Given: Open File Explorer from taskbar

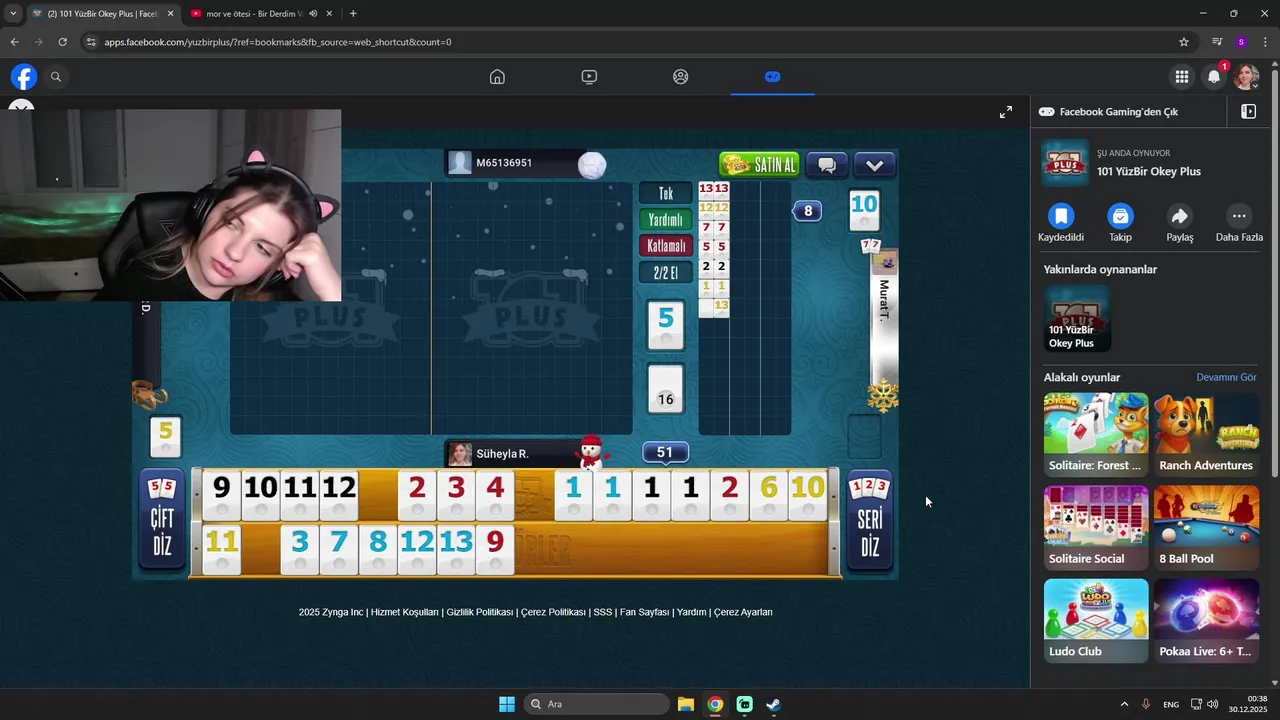Looking at the screenshot, I should [686, 704].
